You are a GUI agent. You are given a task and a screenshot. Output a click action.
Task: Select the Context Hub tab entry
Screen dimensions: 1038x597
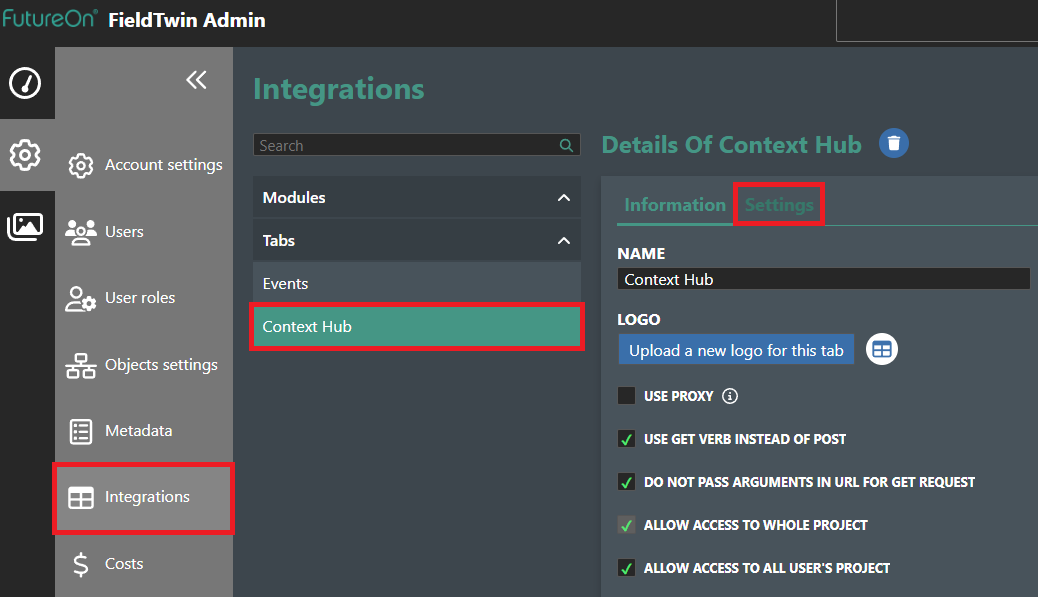click(x=416, y=326)
